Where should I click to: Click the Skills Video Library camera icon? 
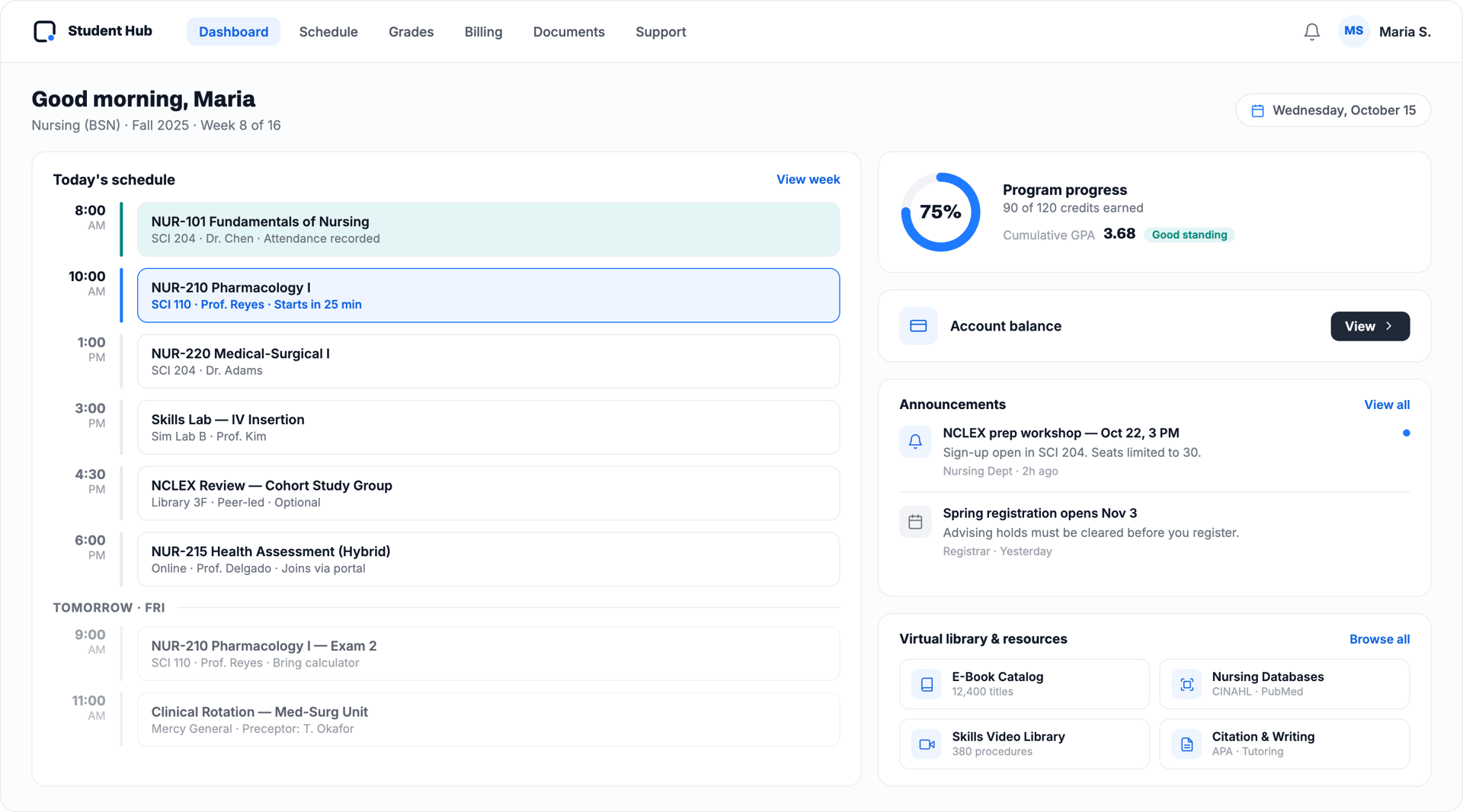pos(927,744)
